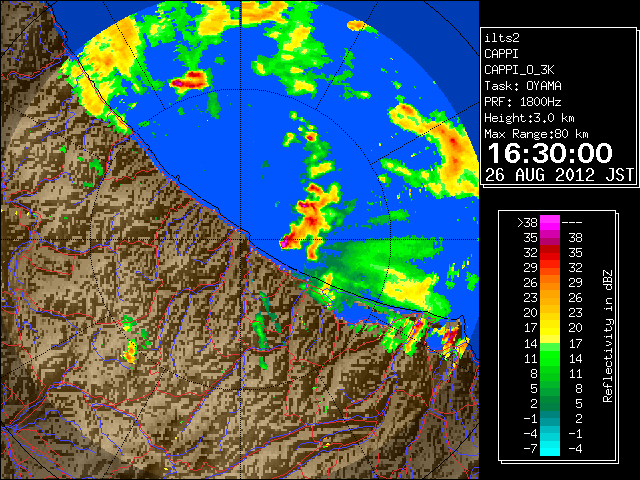Click the 'CAPPI_0_3K' product name
This screenshot has height=480, width=640.
[519, 70]
